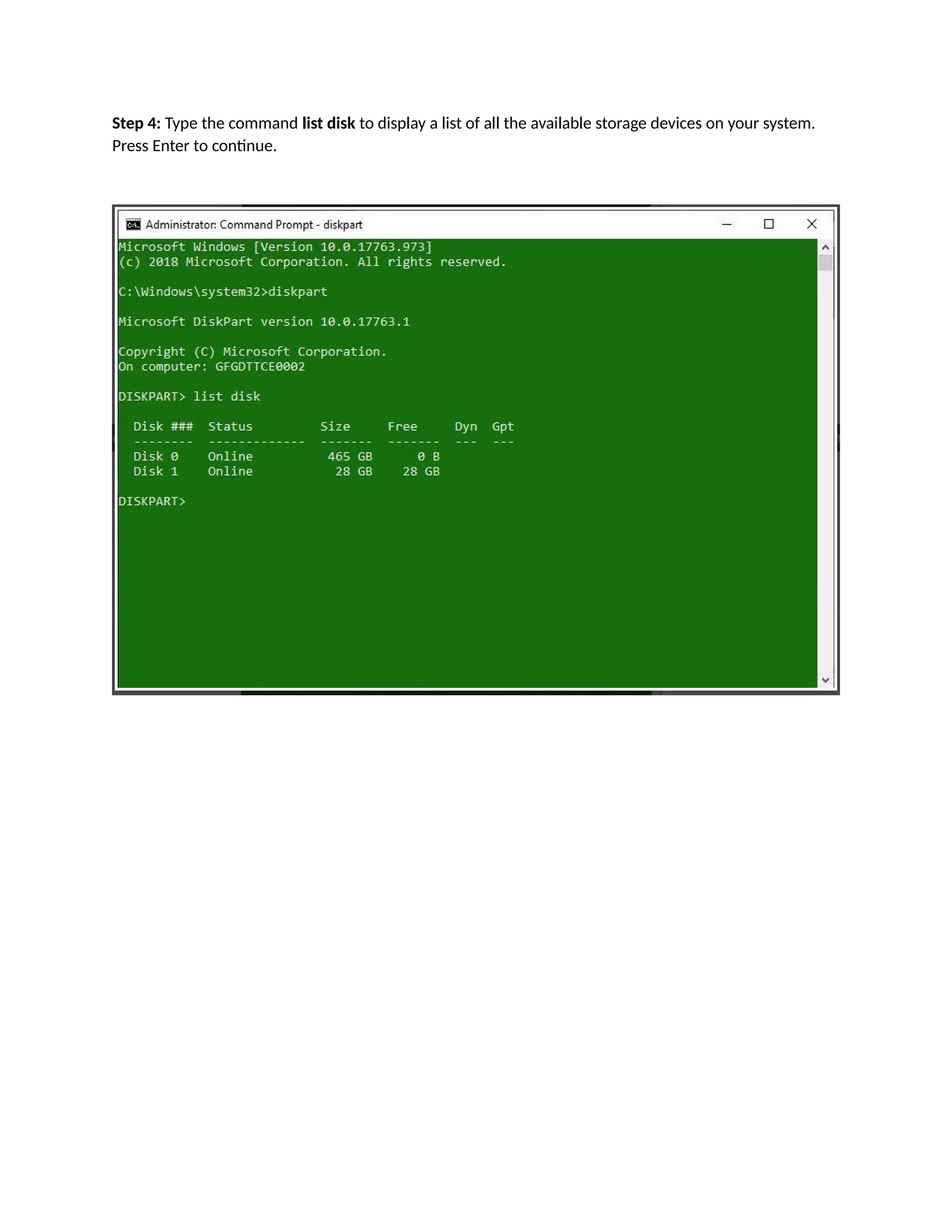Click the 'DISKPART> list disk' command line
952x1232 pixels.
click(x=190, y=397)
